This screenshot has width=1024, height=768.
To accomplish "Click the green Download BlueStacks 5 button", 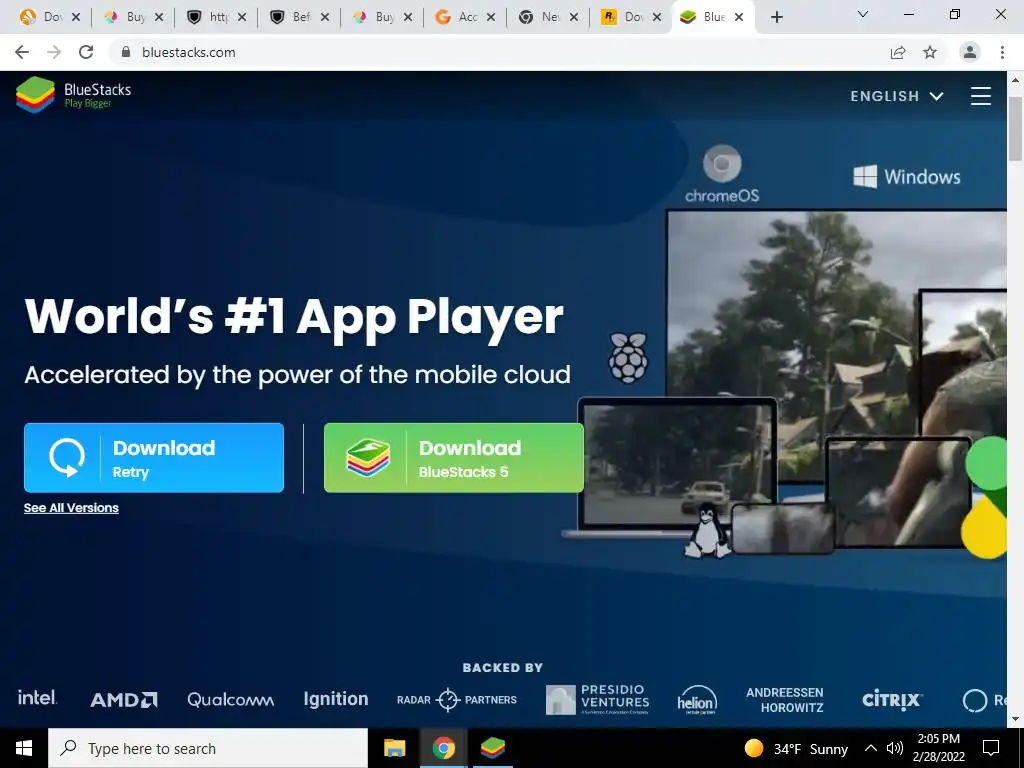I will [454, 458].
